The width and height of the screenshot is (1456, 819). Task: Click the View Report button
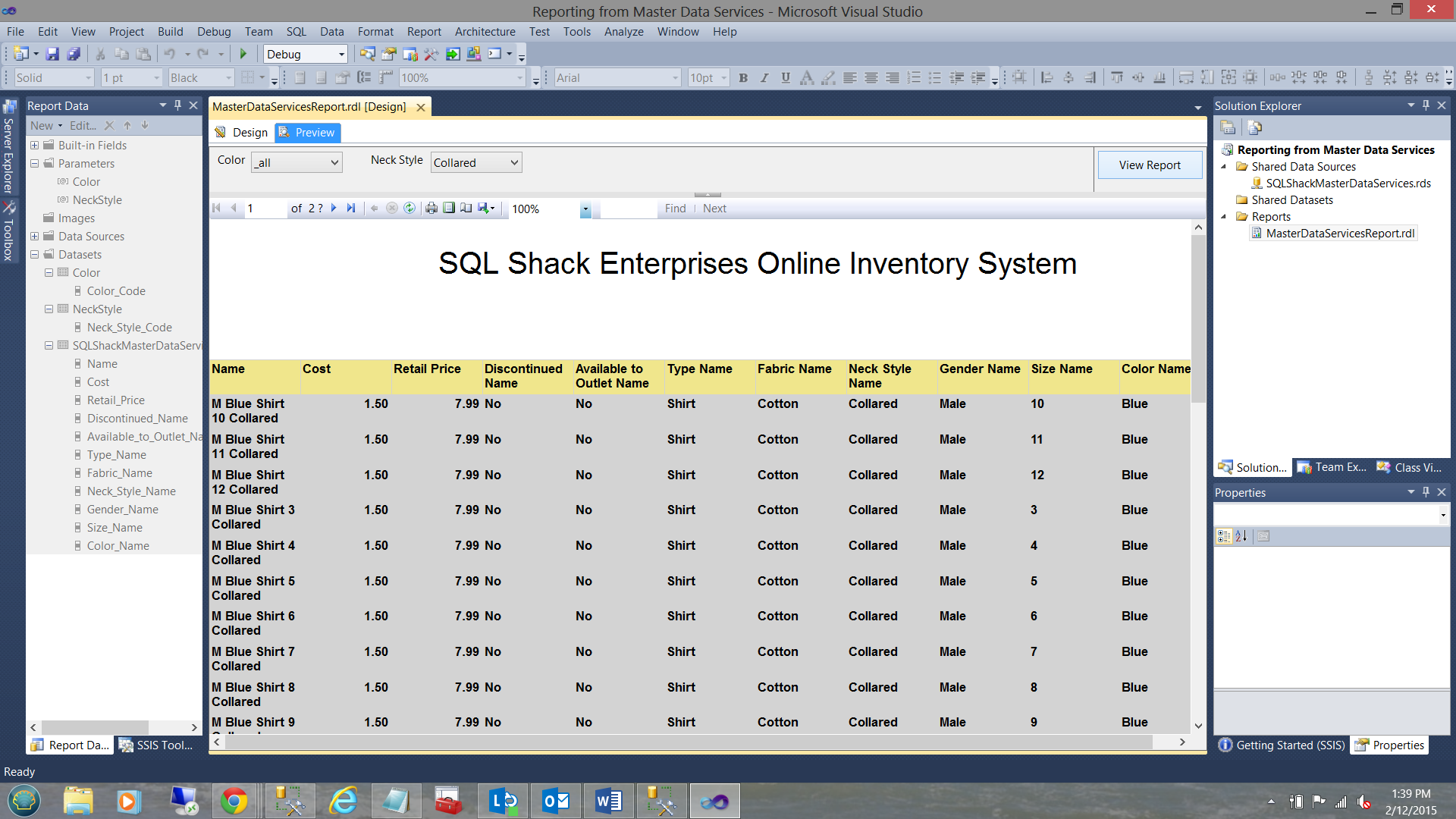click(1149, 165)
